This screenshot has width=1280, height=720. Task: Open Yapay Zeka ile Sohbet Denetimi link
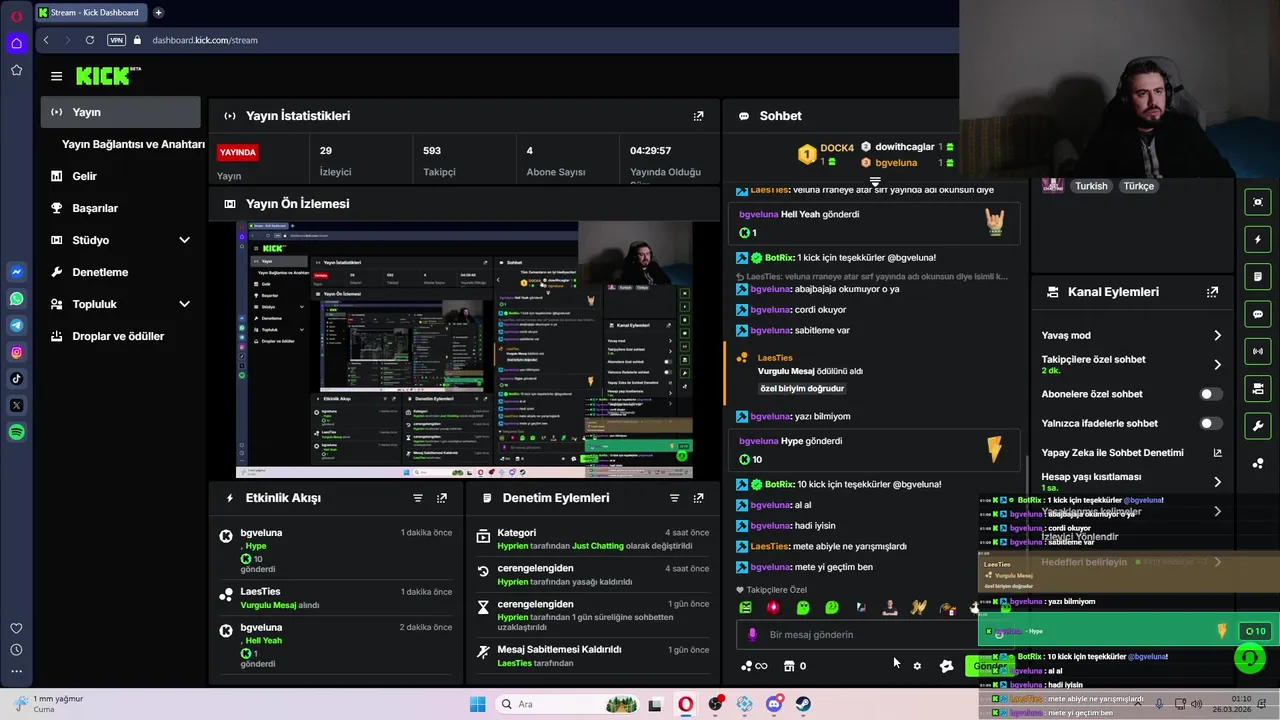(1131, 453)
